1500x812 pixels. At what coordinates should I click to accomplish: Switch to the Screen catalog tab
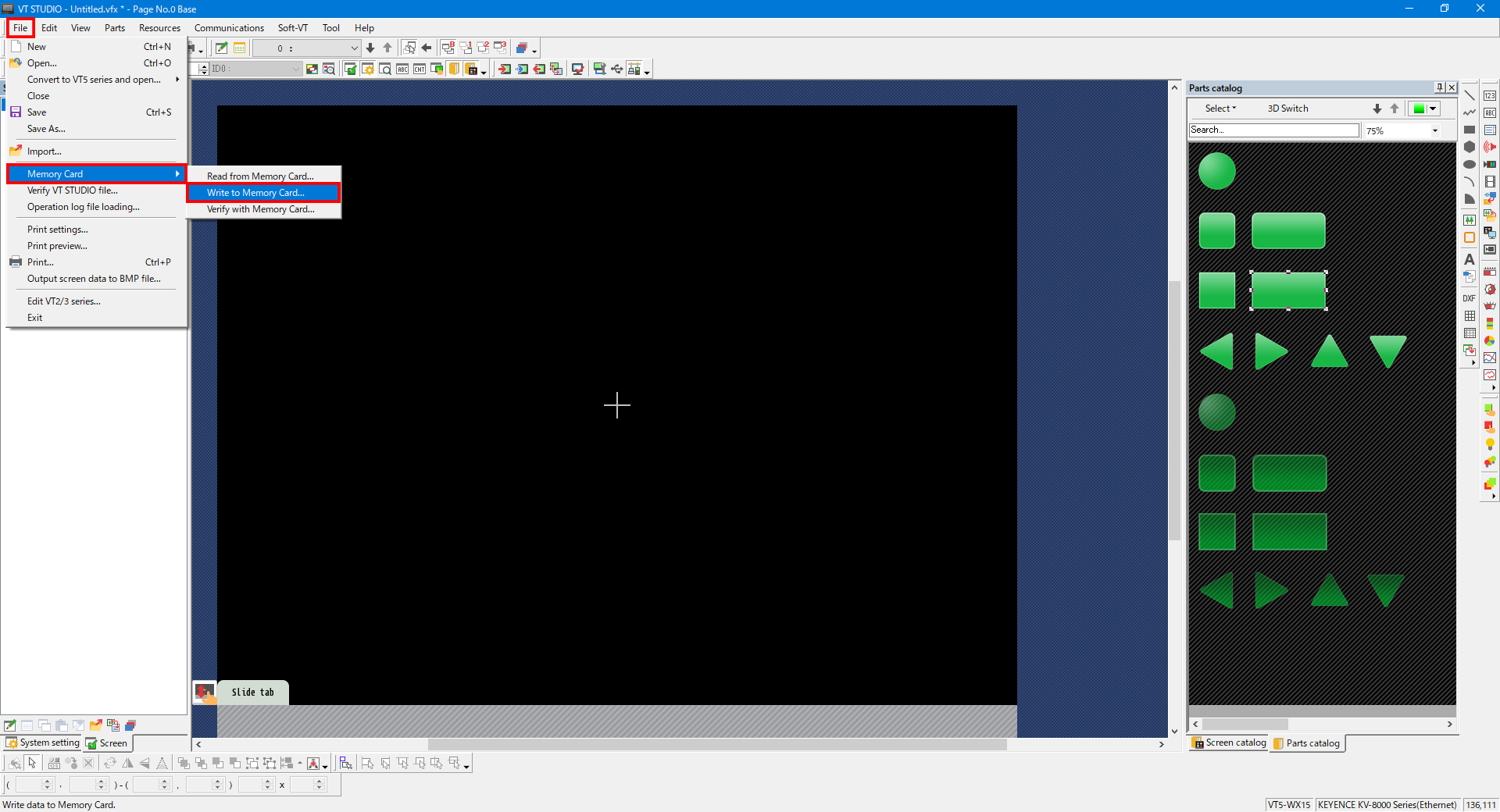tap(1229, 743)
